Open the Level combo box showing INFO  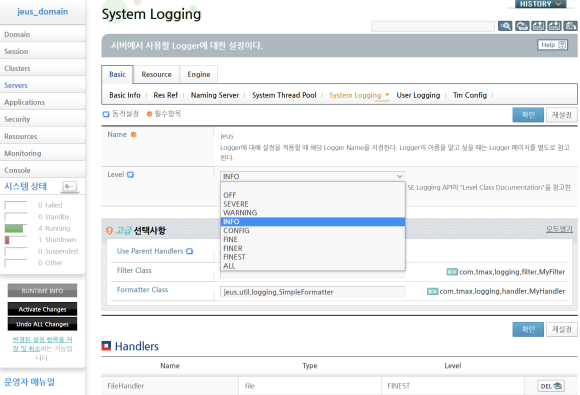[313, 176]
